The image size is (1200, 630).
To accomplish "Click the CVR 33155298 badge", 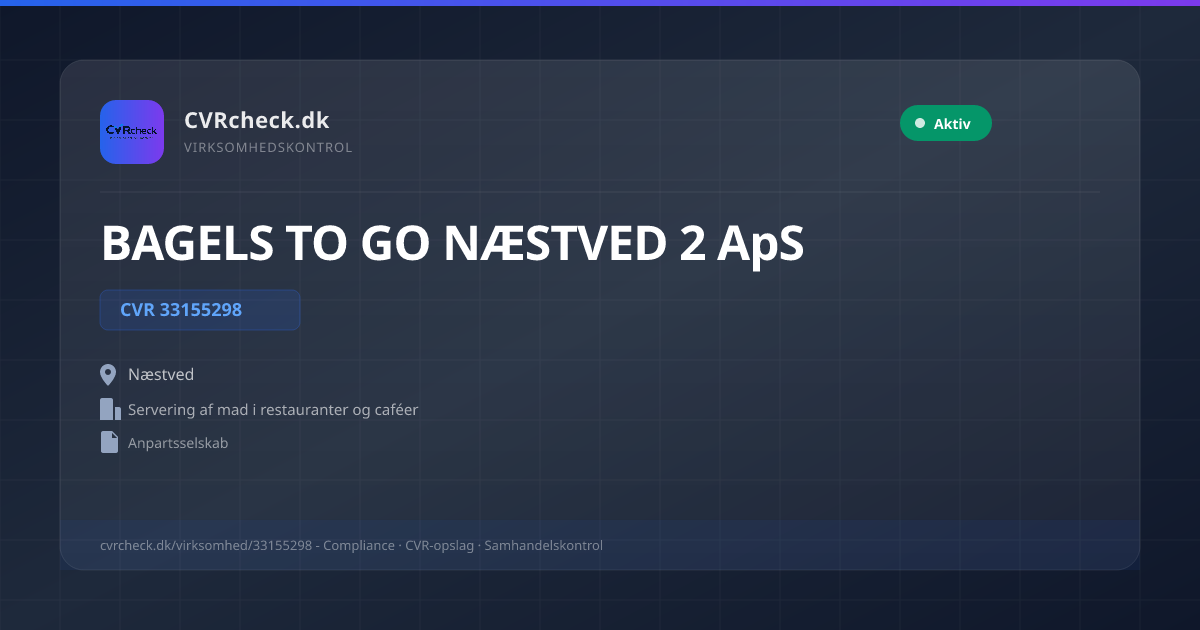I will (200, 310).
